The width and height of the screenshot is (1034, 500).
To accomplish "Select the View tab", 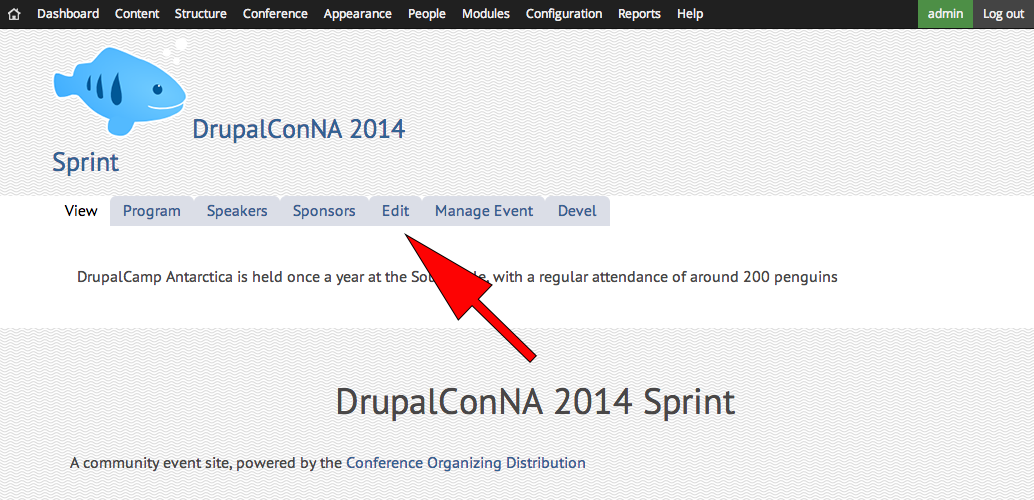I will [81, 211].
